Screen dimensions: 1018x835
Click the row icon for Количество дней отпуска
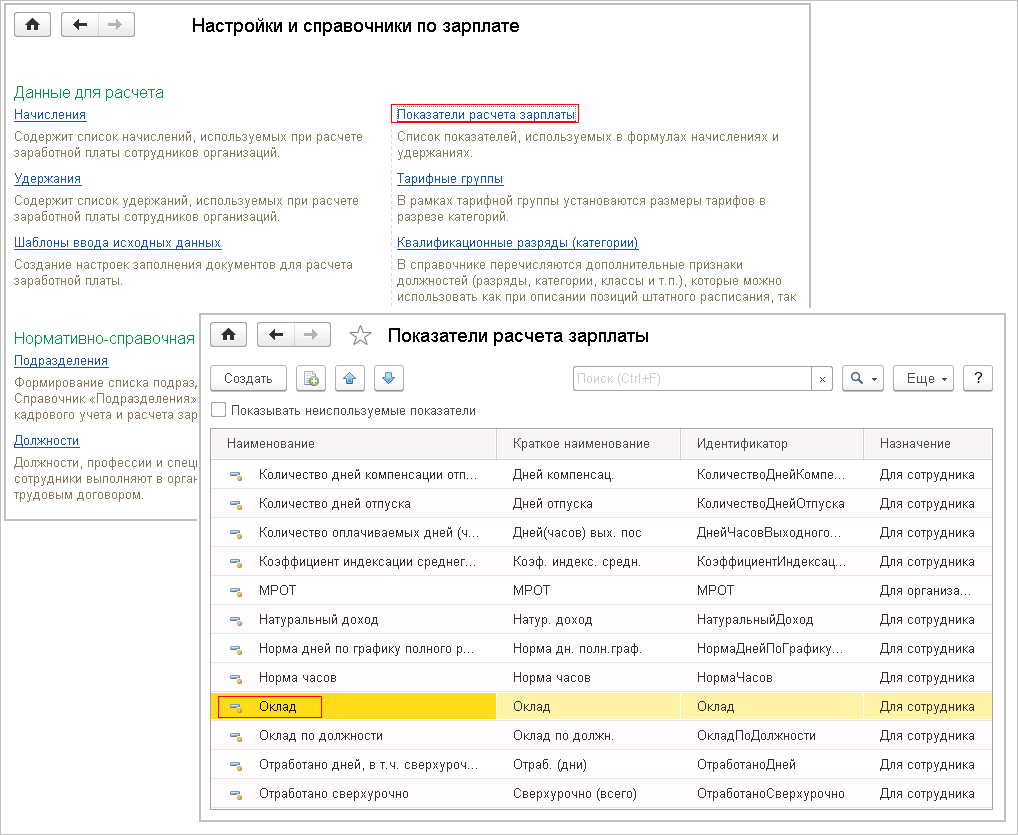click(x=236, y=504)
